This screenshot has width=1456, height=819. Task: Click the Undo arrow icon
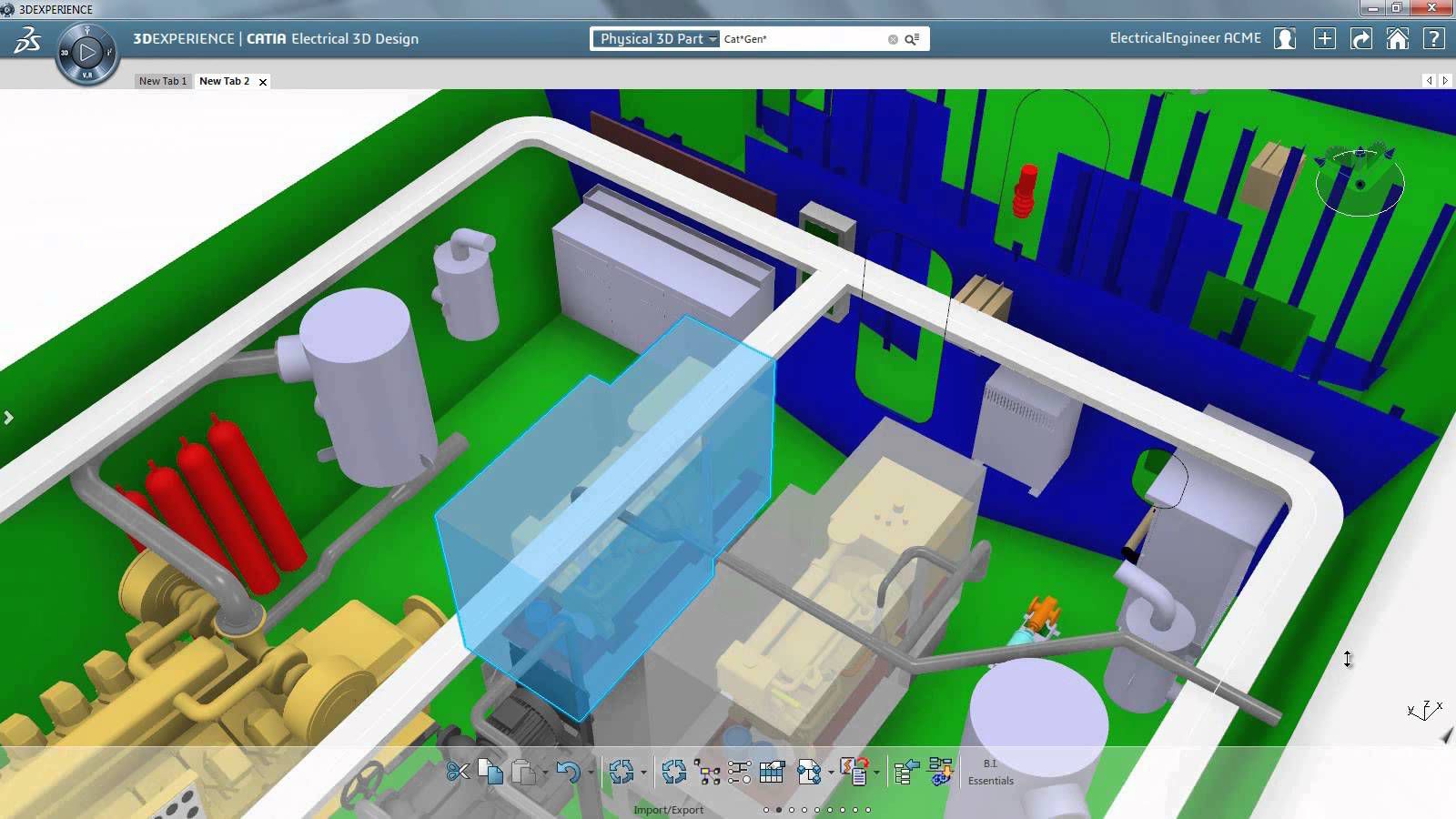click(x=568, y=773)
